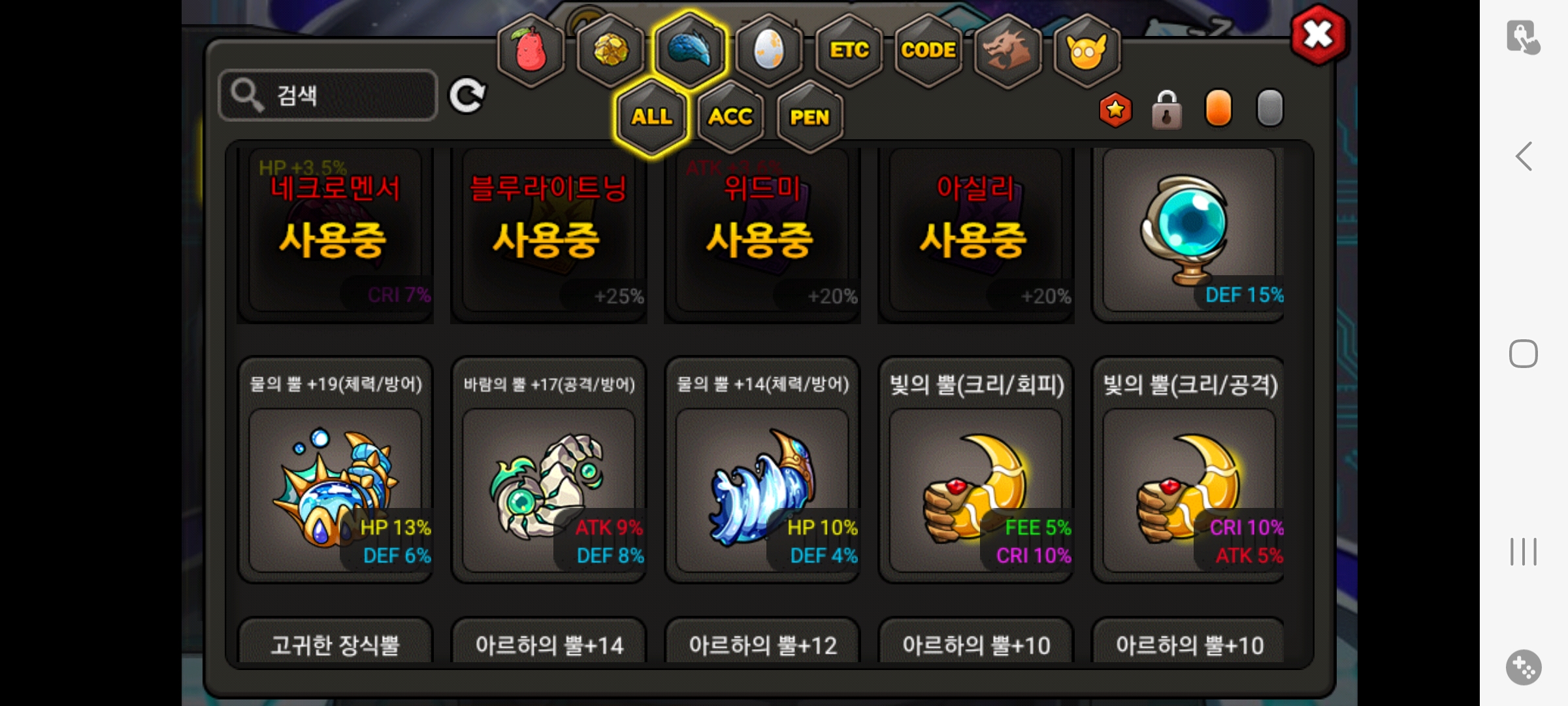Select the blue horn equipment category
Screen dimensions: 1568x706
[690, 50]
